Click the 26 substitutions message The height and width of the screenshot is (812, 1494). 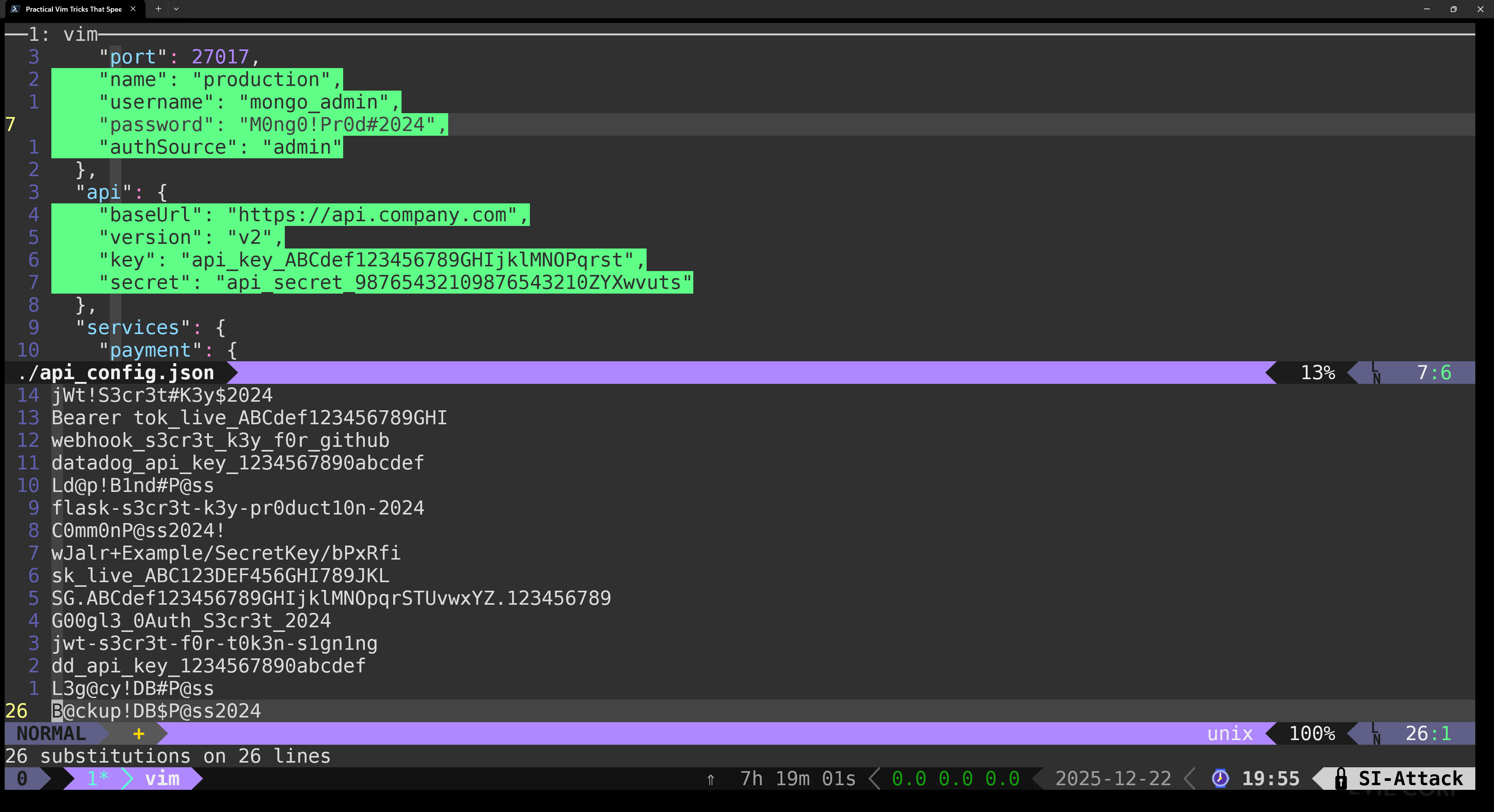tap(168, 756)
